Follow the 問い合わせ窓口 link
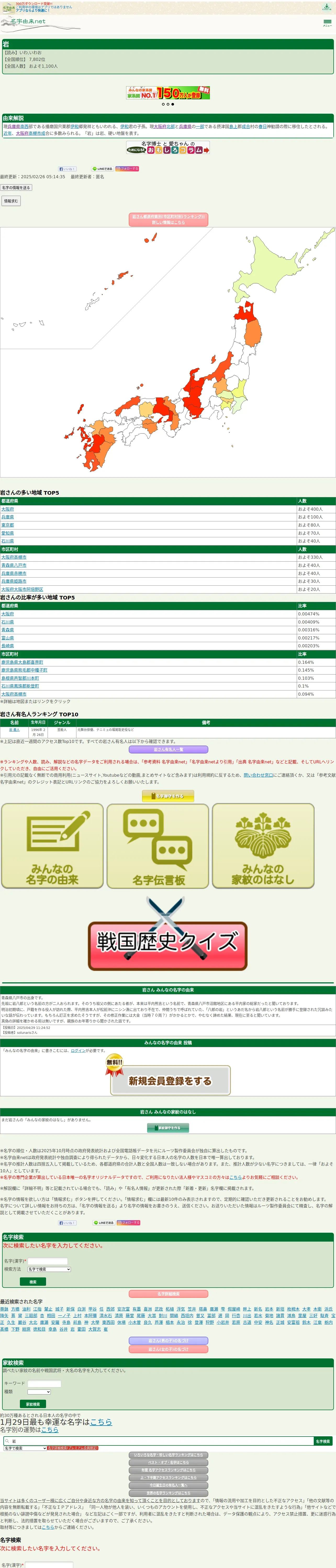 coord(259,775)
